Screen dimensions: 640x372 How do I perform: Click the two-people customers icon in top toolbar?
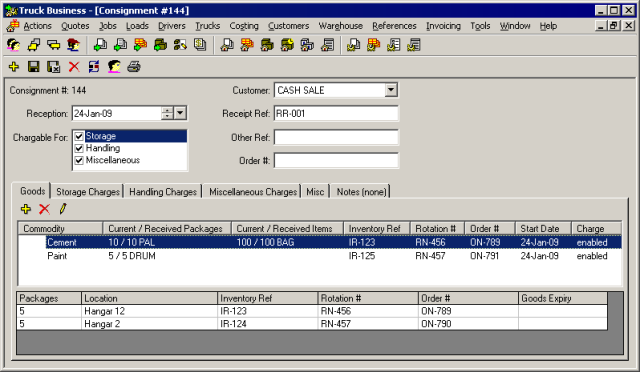(x=13, y=45)
